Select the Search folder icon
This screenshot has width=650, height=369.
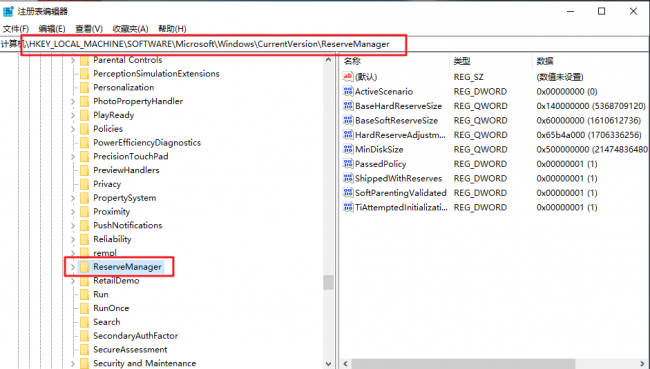(x=84, y=322)
